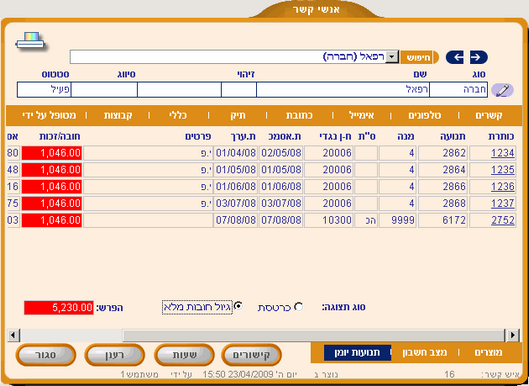529x386 pixels.
Task: Click the חיפוש search button
Action: click(419, 57)
